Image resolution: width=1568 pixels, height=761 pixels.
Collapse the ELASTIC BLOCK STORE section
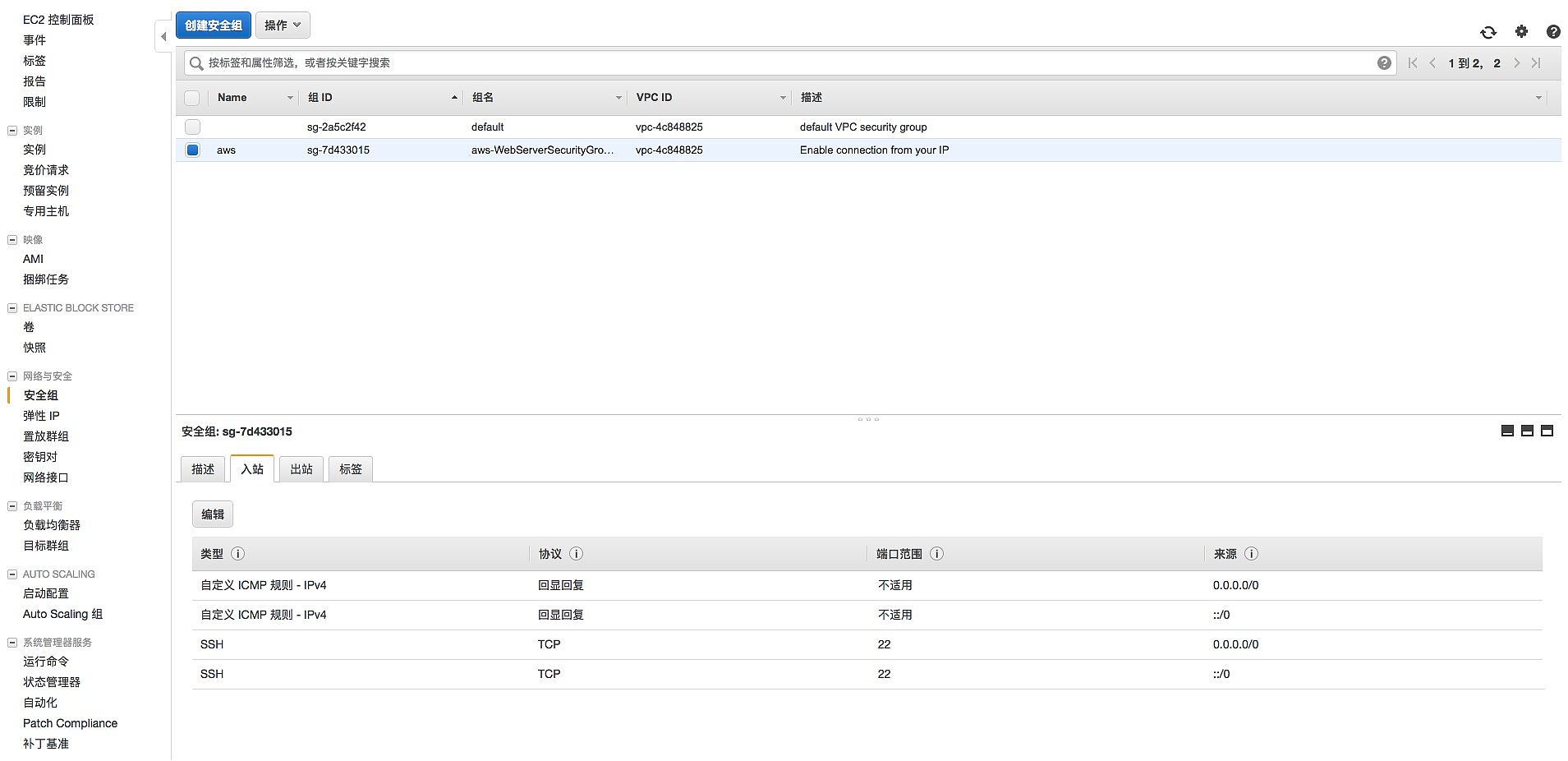pyautogui.click(x=12, y=308)
